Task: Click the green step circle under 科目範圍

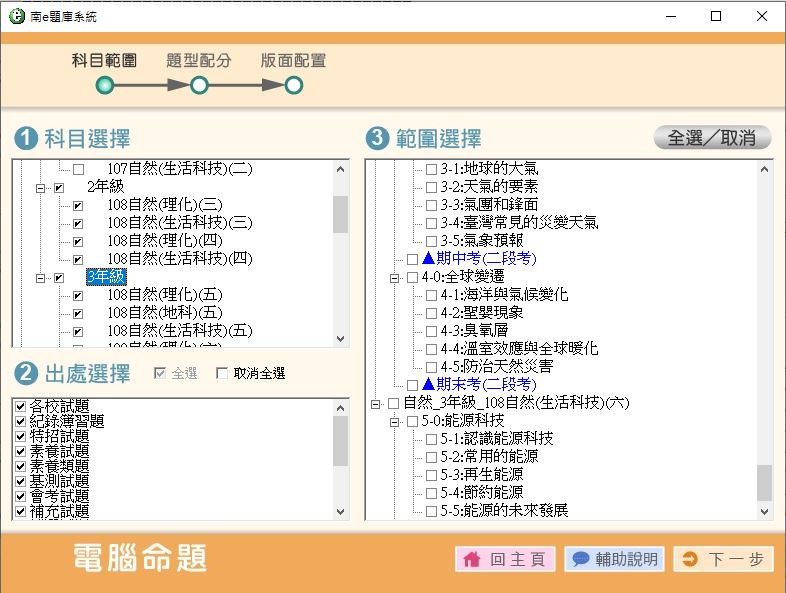Action: (x=104, y=86)
